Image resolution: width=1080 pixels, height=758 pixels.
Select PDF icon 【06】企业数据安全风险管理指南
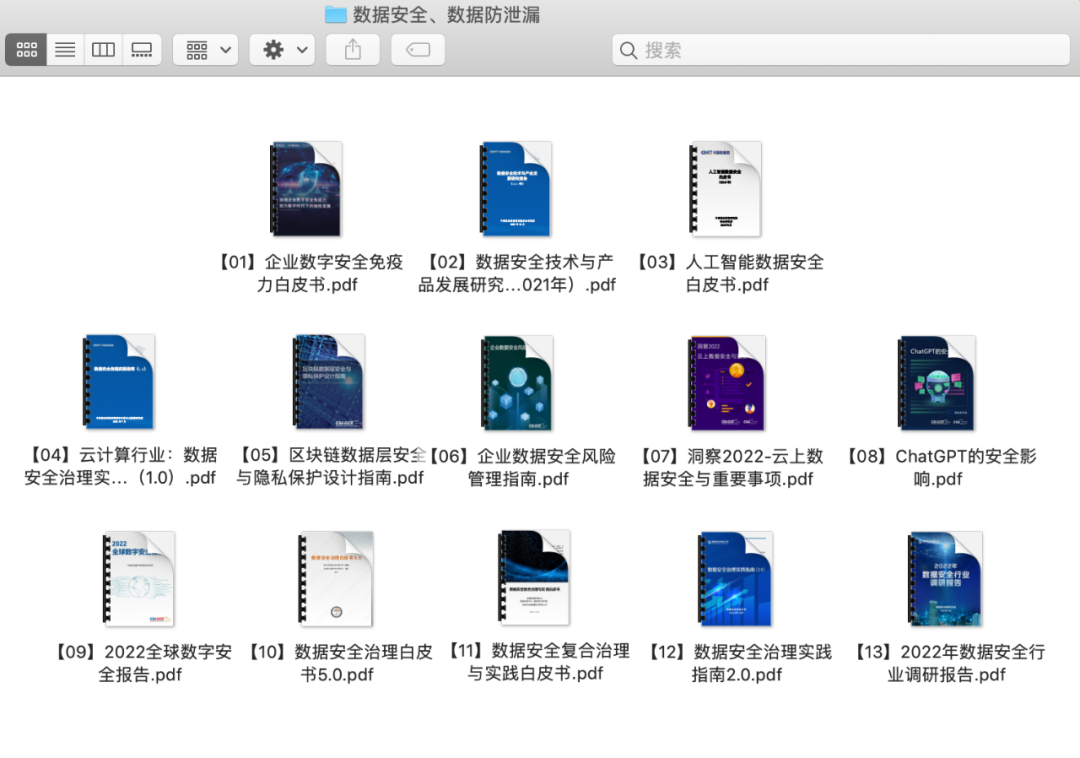point(517,383)
